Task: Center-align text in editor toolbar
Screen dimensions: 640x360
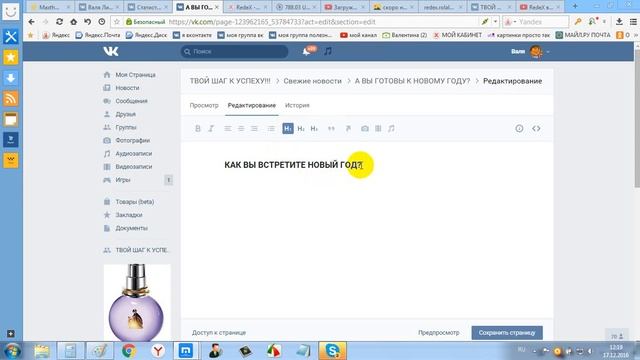Action: tap(241, 129)
